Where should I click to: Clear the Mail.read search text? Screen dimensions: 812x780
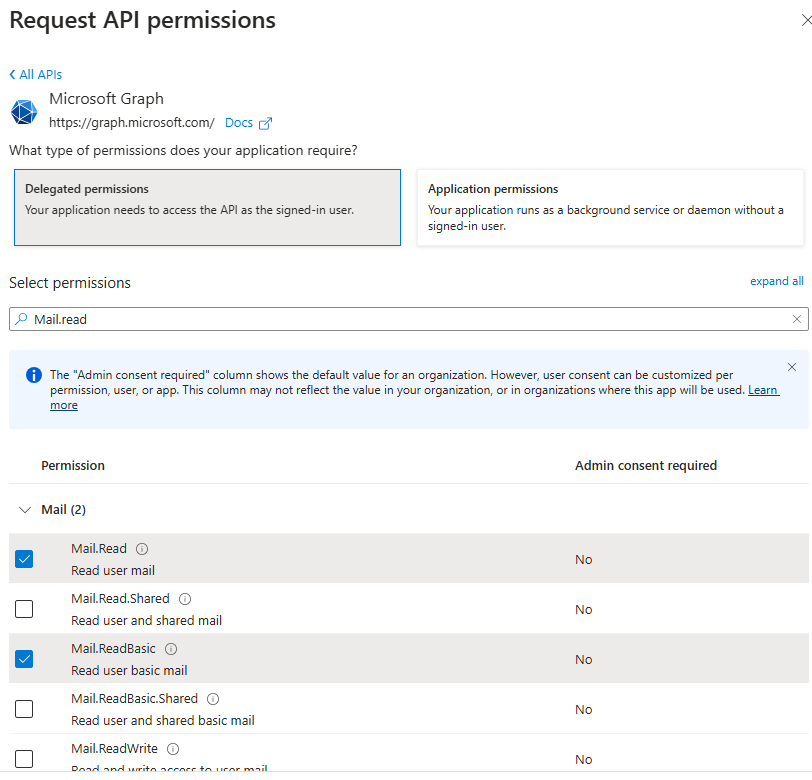pos(796,319)
